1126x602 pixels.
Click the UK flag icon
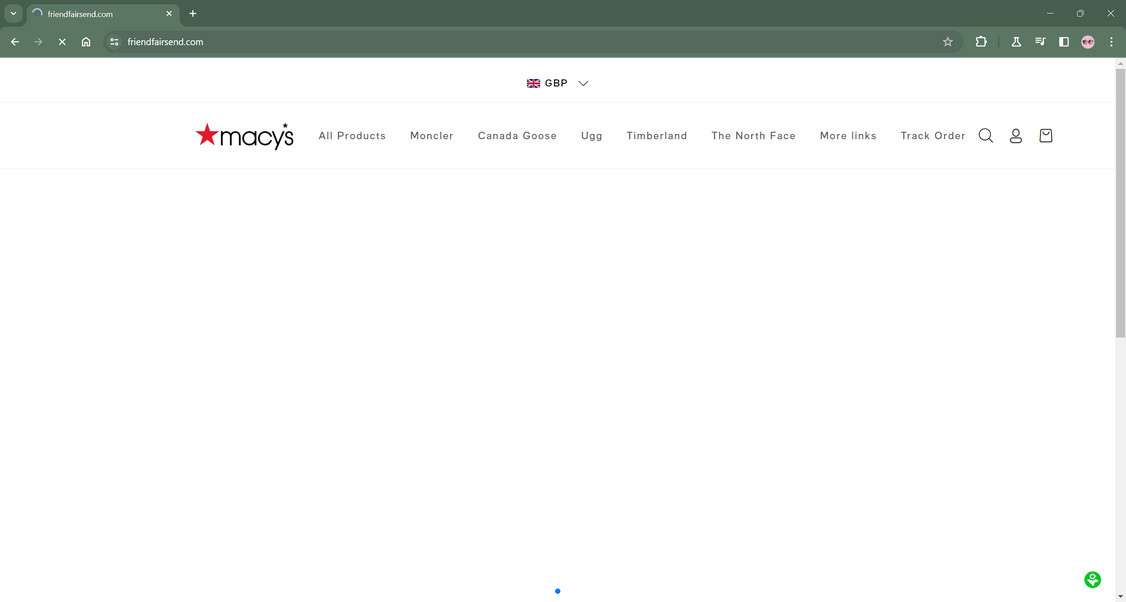coord(533,83)
